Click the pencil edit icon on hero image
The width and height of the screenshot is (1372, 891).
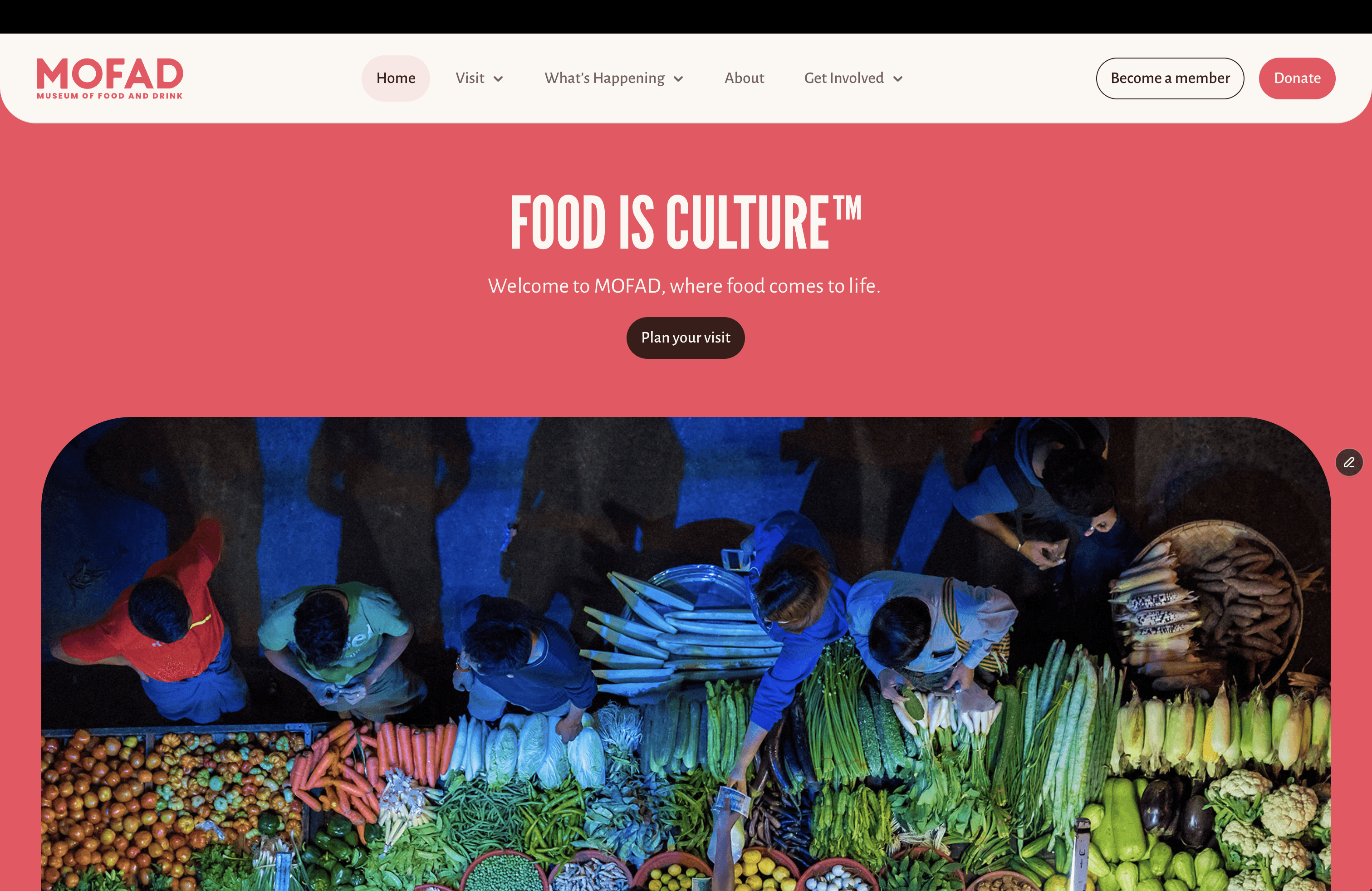[x=1349, y=462]
